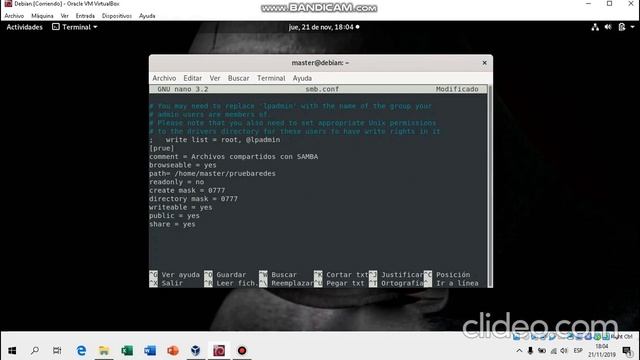The image size is (640, 360).
Task: Open the terminal window's Terminal menu
Action: [271, 78]
